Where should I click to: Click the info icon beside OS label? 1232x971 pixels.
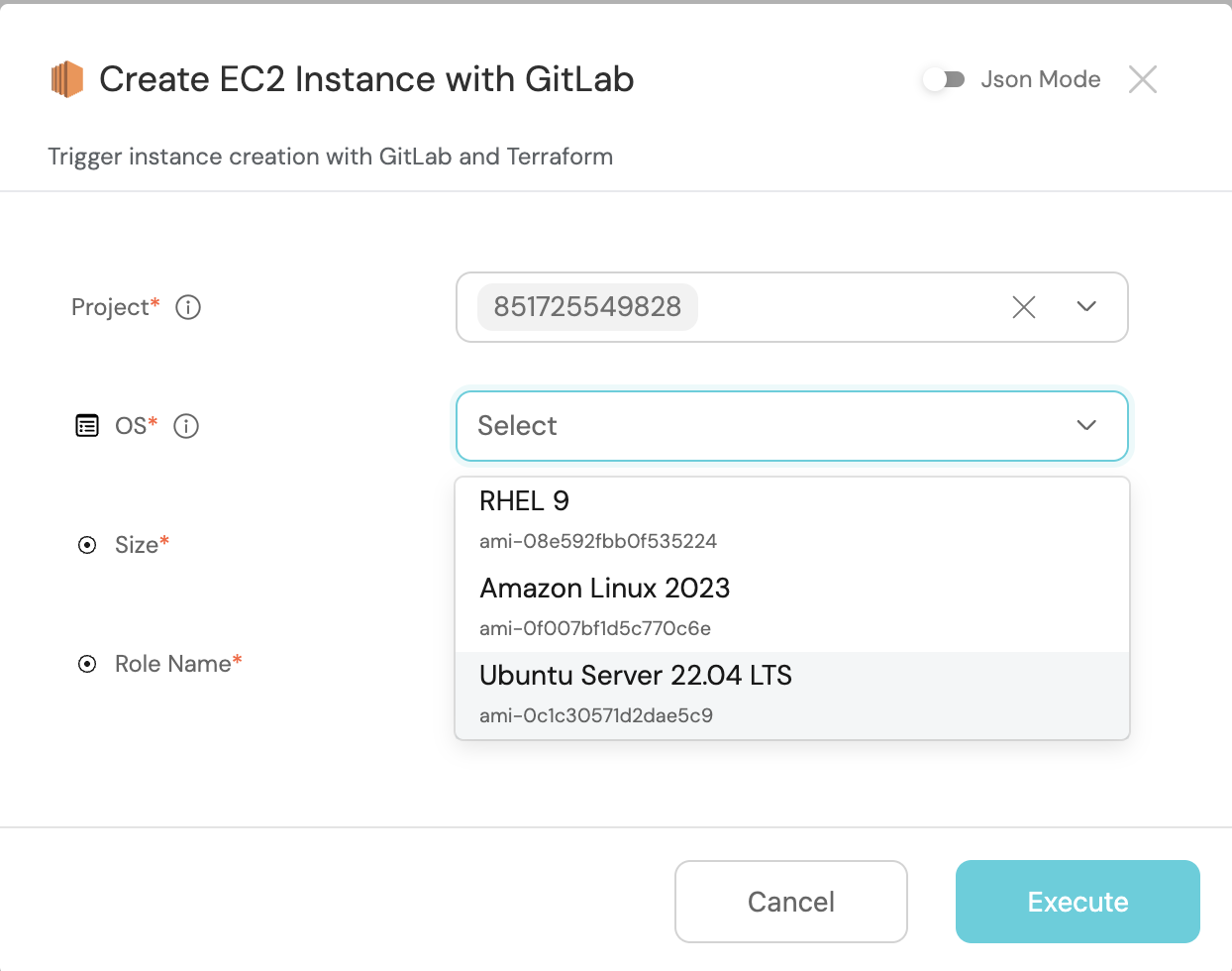[186, 426]
